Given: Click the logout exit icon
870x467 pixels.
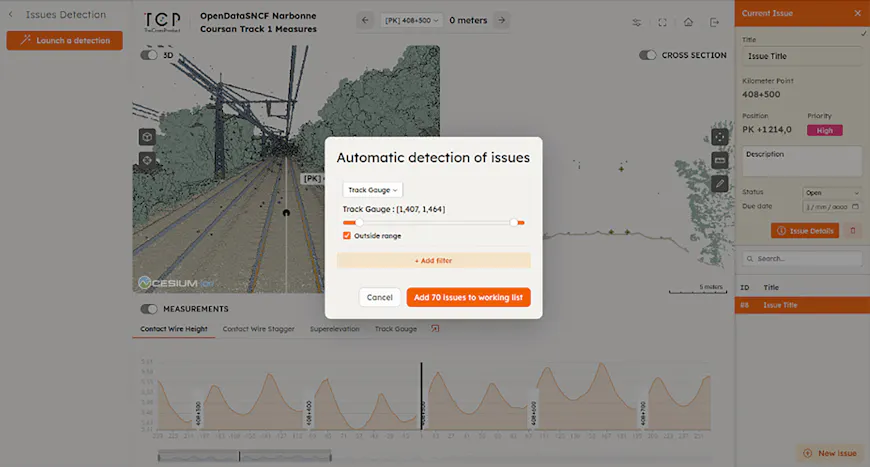Looking at the screenshot, I should tap(714, 22).
